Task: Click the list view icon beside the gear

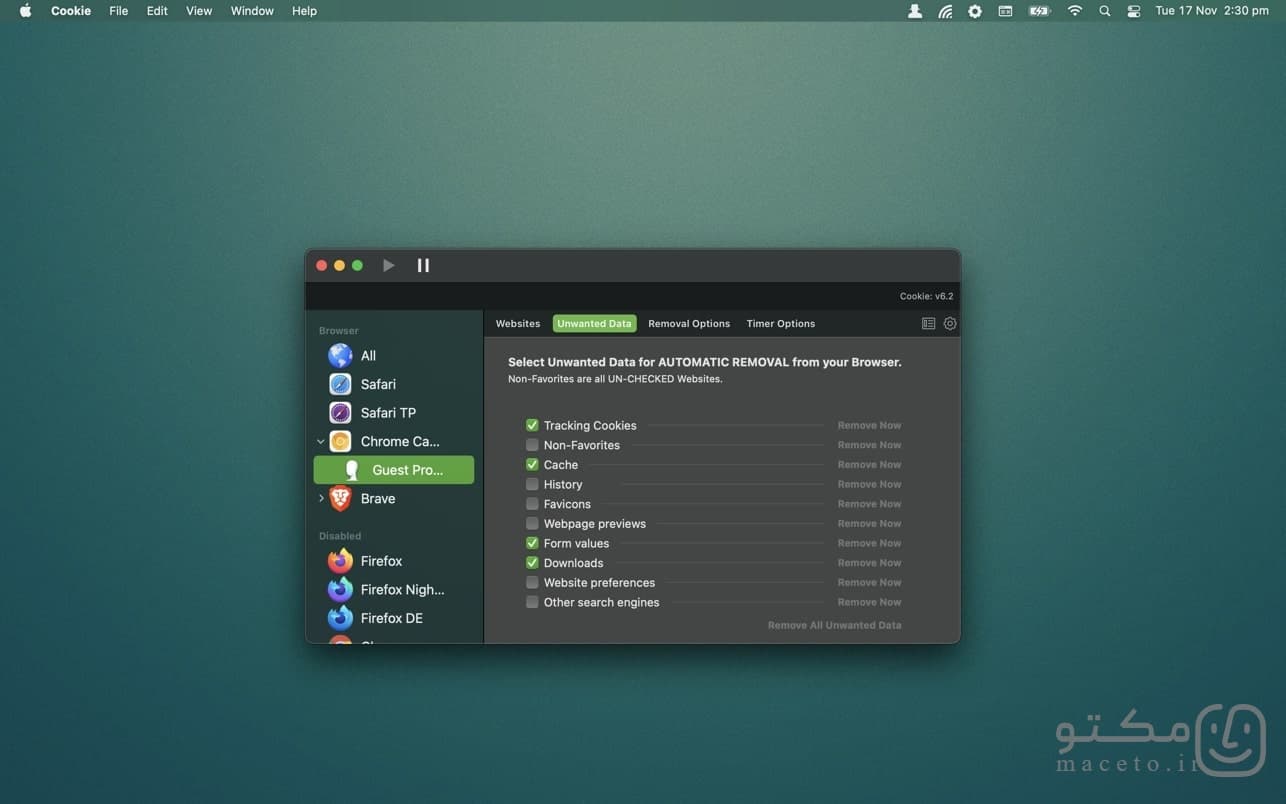Action: pos(928,324)
